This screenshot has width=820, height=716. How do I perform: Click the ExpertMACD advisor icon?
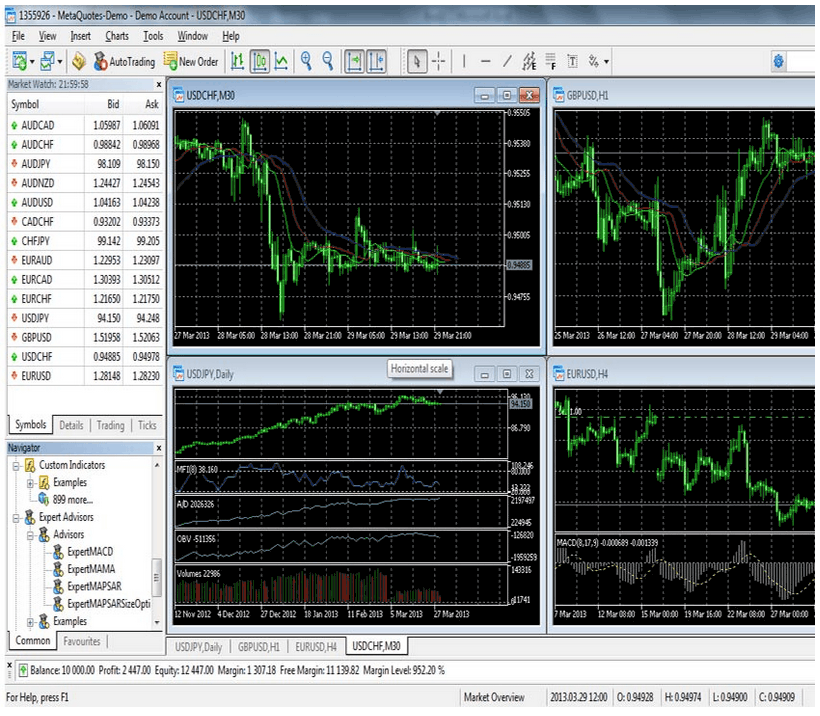click(58, 552)
